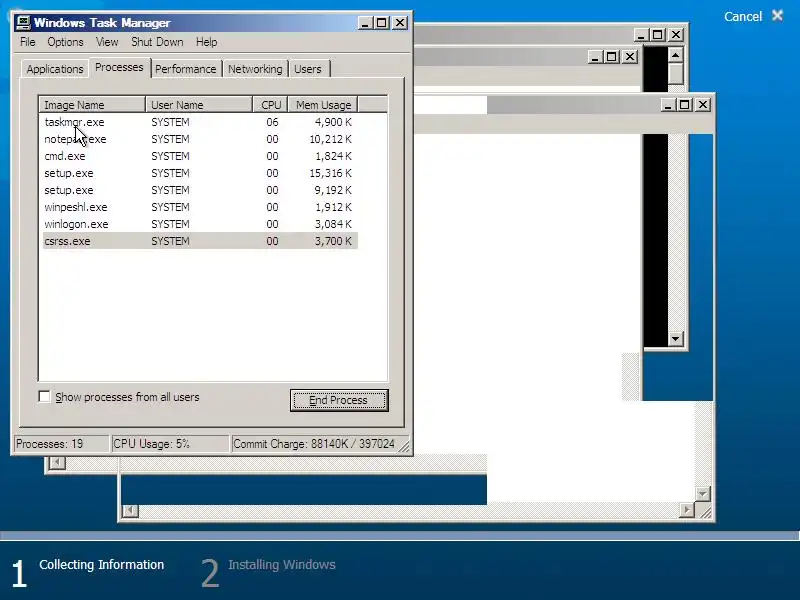Select setup.exe using 15,316 K
This screenshot has height=600, width=800.
[200, 173]
